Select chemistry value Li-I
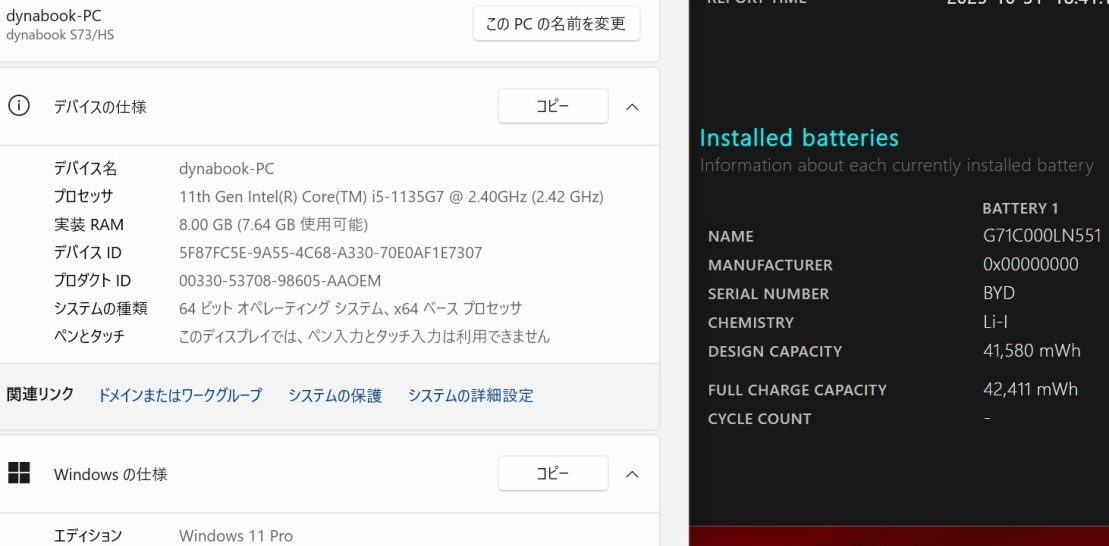The height and width of the screenshot is (546, 1109). pos(995,322)
